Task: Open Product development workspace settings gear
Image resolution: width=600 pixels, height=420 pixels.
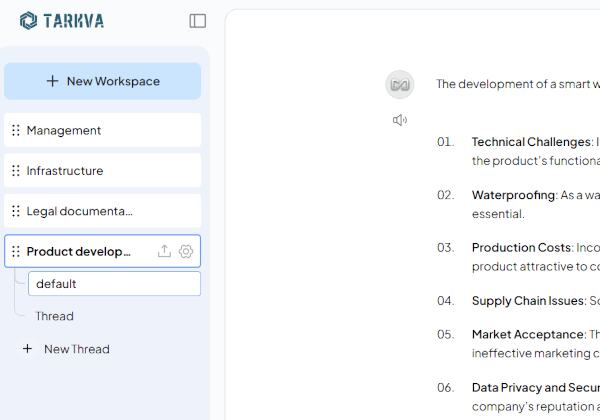Action: [186, 251]
